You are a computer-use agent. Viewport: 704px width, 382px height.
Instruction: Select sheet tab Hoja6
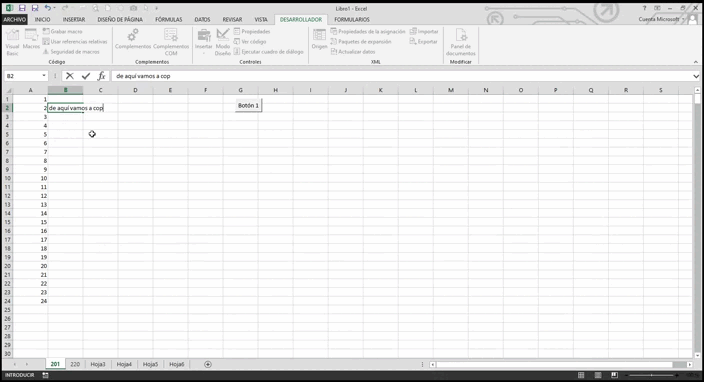point(177,364)
